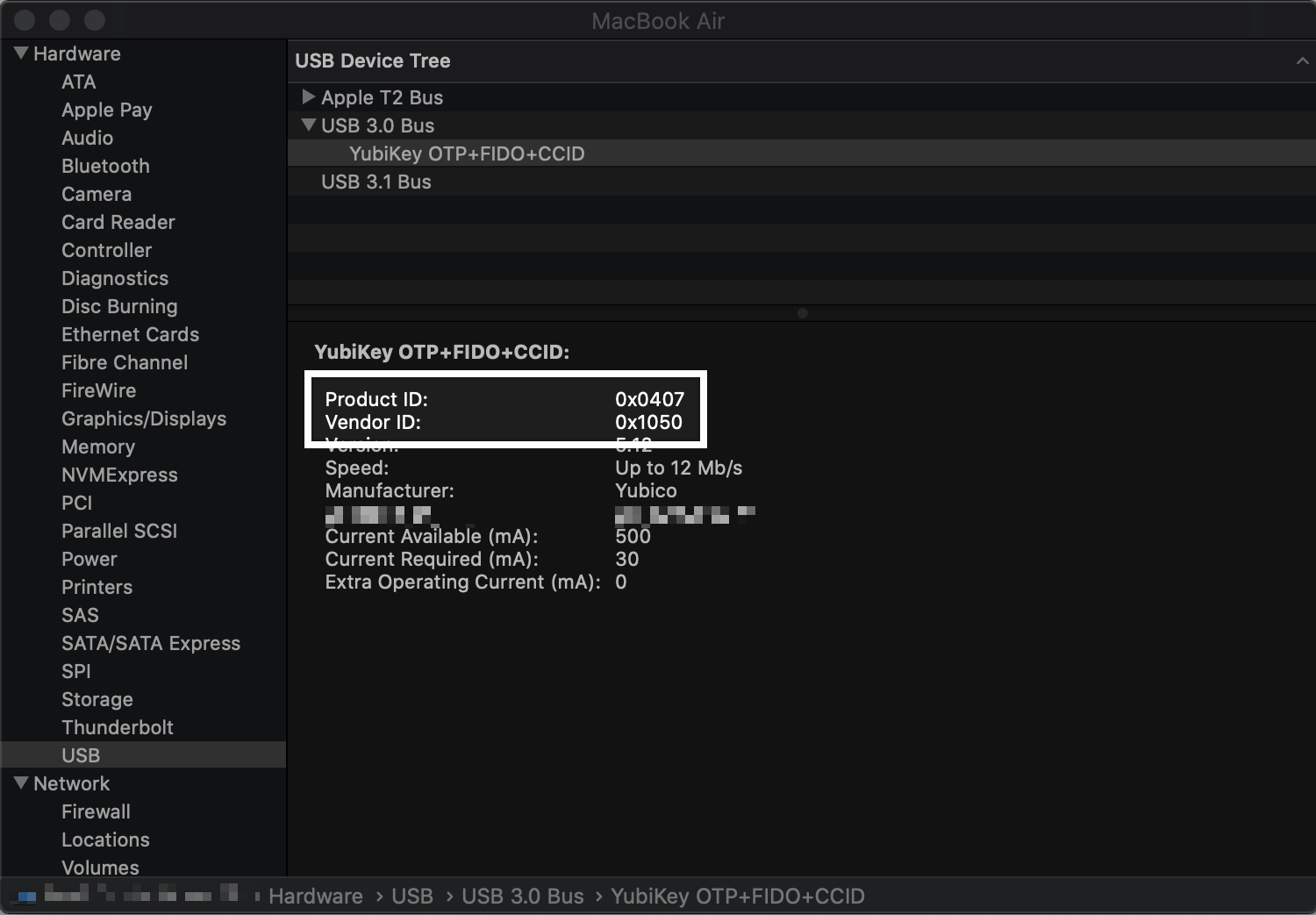Select Camera in the sidebar
The image size is (1316, 915).
(97, 194)
